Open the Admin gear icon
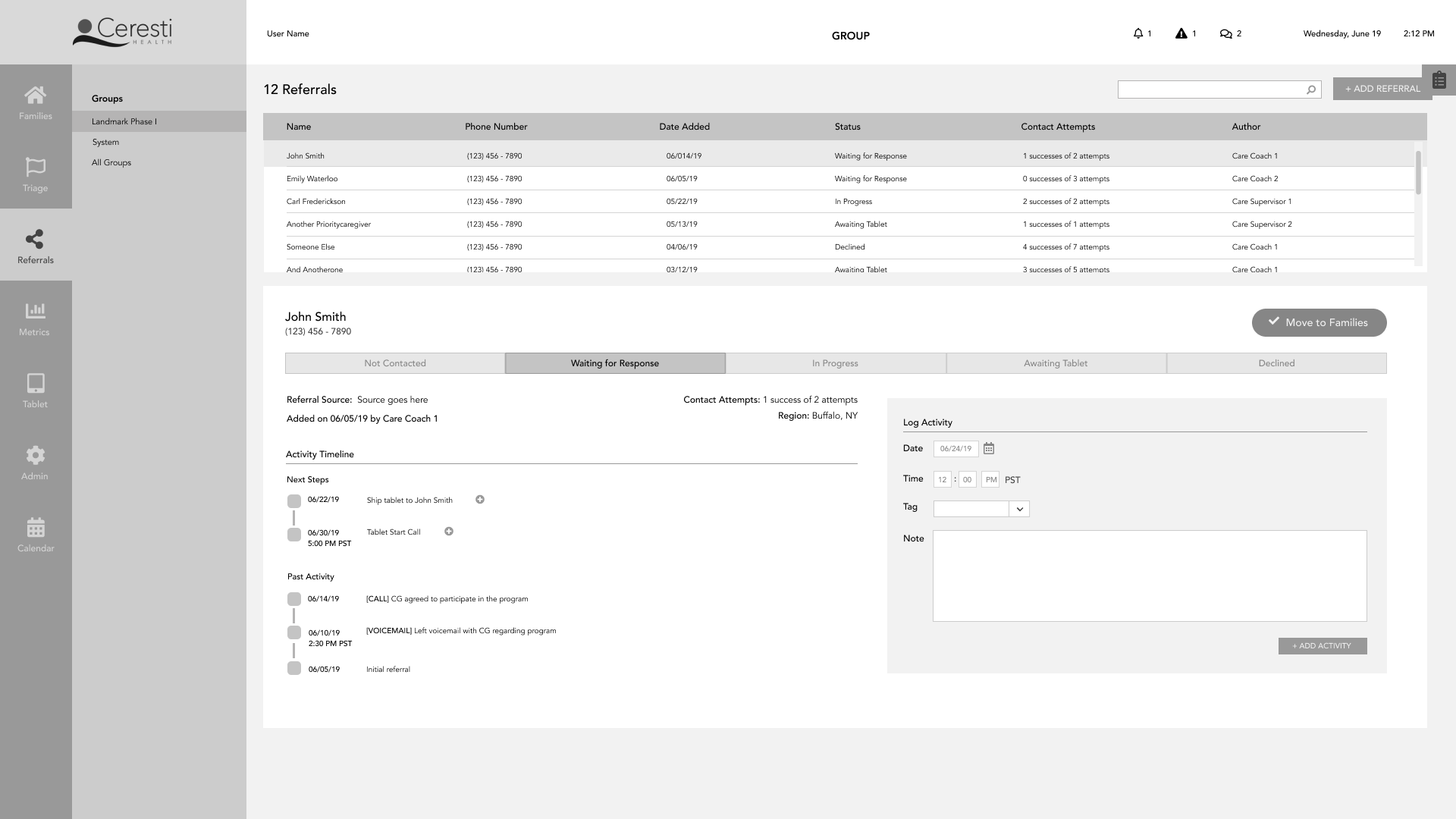The height and width of the screenshot is (819, 1456). (36, 455)
